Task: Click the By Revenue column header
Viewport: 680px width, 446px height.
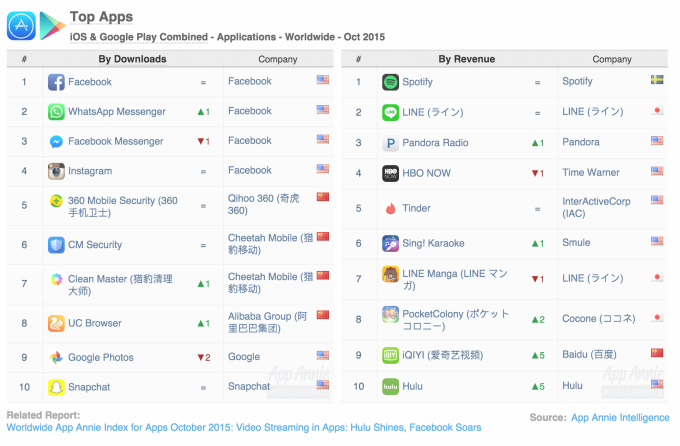Action: [467, 59]
